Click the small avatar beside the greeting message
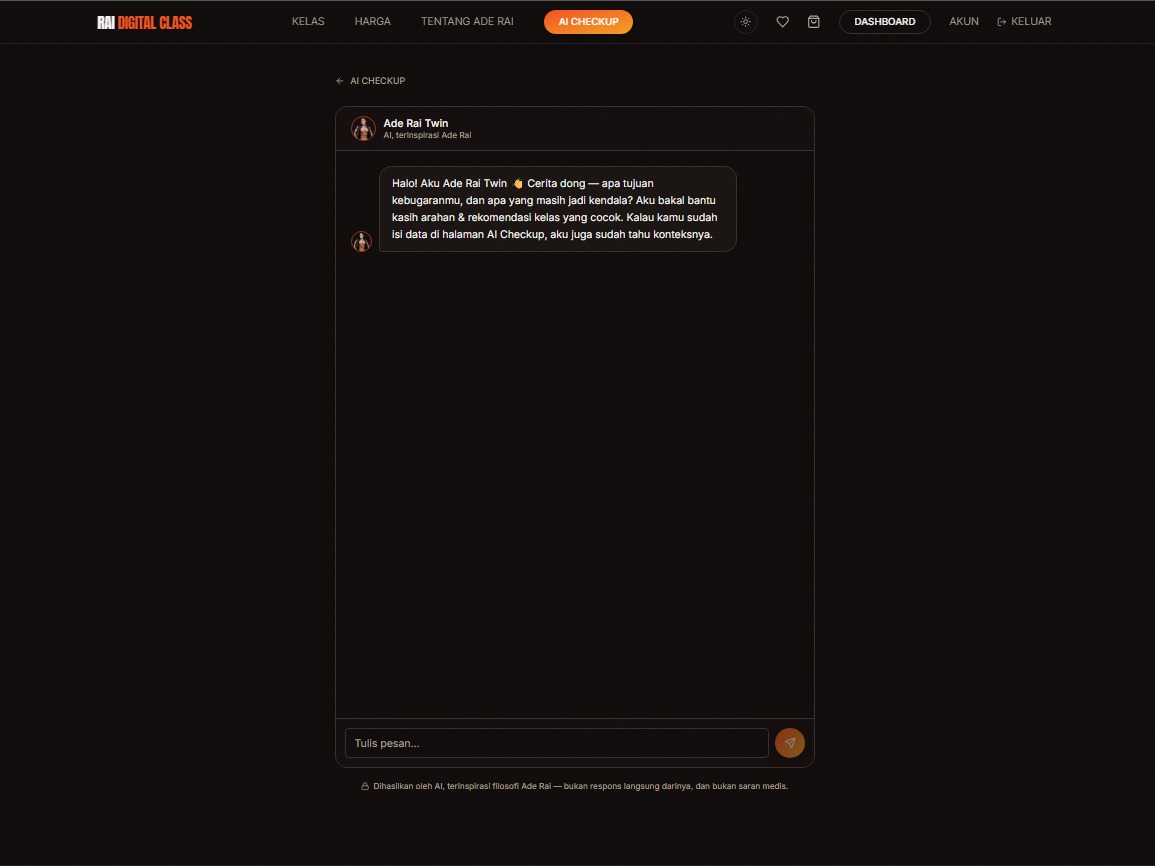1155x866 pixels. 361,242
